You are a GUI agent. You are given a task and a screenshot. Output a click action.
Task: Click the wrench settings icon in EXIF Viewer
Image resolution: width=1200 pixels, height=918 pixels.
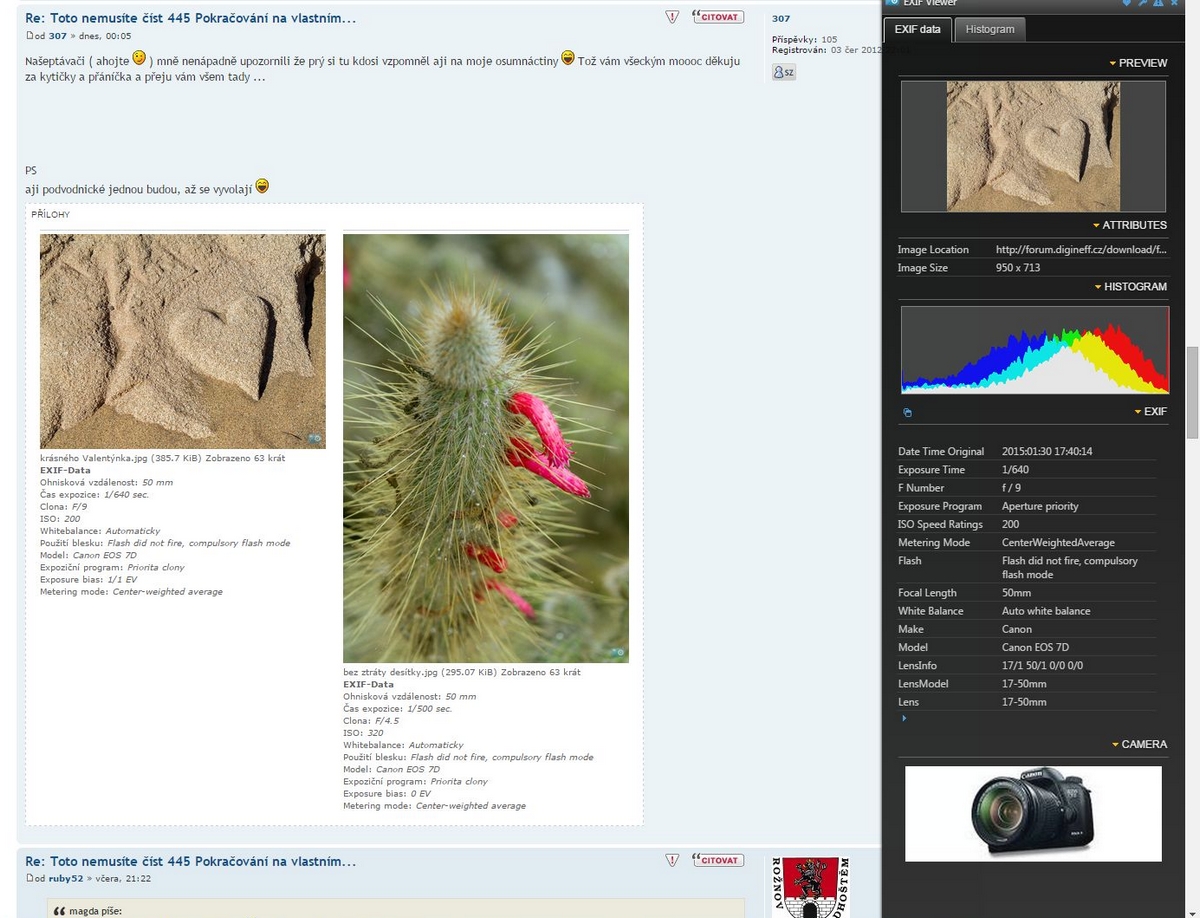click(1142, 3)
